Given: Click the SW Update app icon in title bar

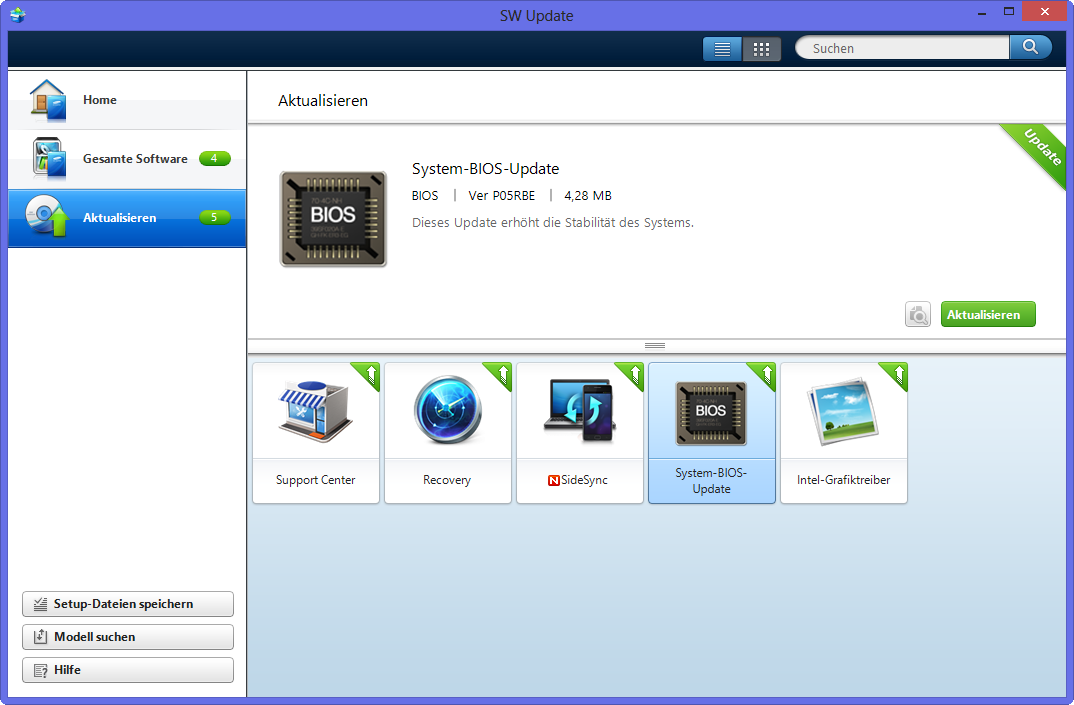Looking at the screenshot, I should (x=18, y=14).
